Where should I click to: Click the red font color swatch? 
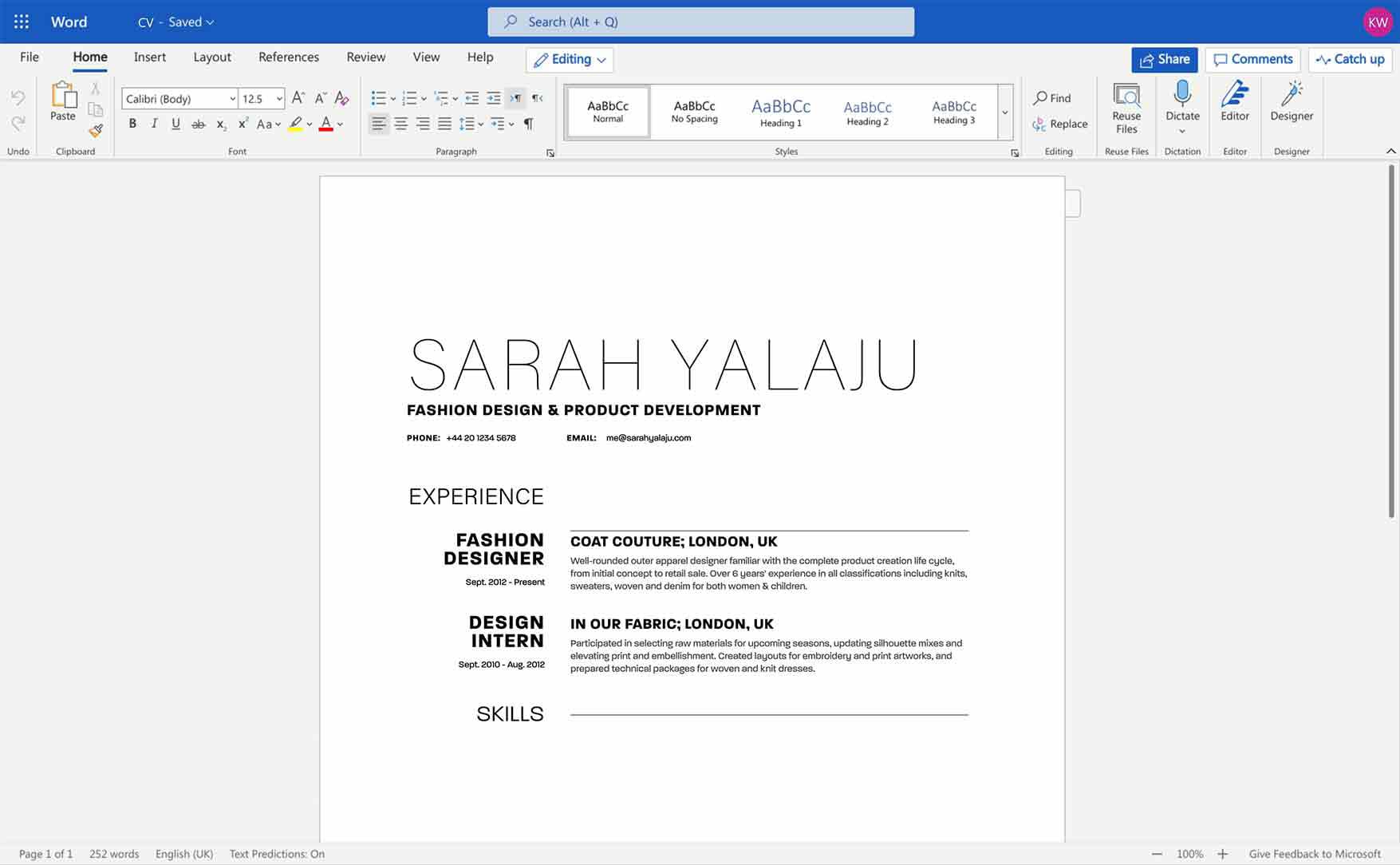point(325,124)
